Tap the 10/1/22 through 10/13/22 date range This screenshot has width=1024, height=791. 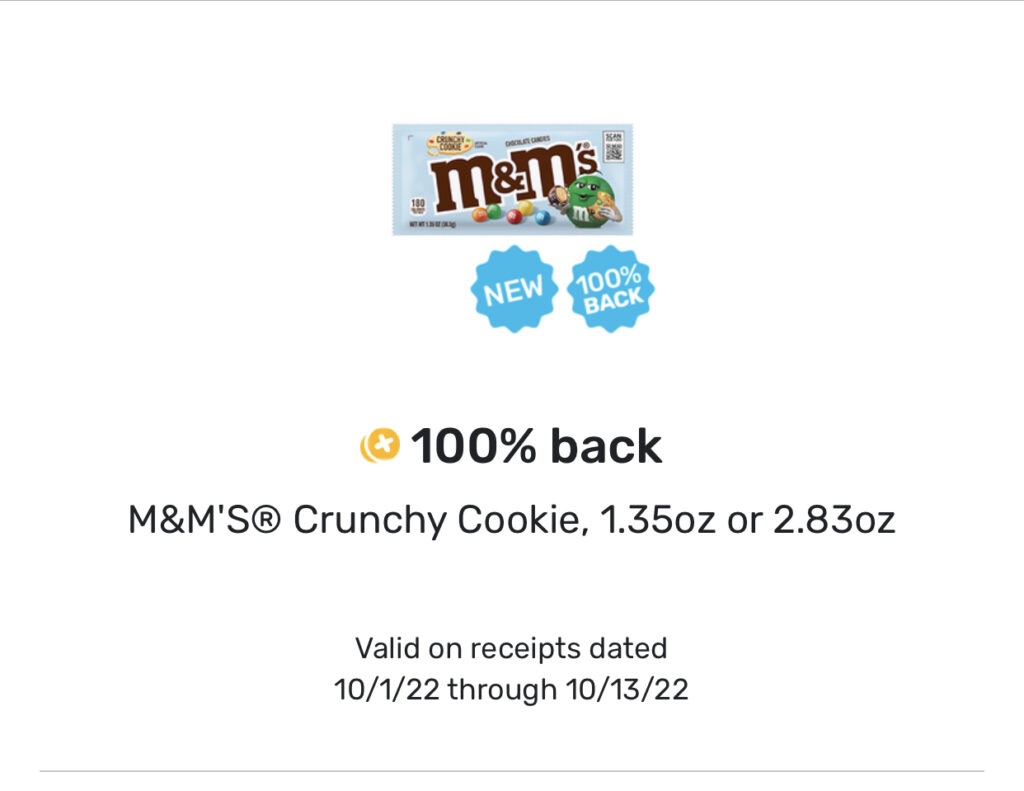click(511, 690)
